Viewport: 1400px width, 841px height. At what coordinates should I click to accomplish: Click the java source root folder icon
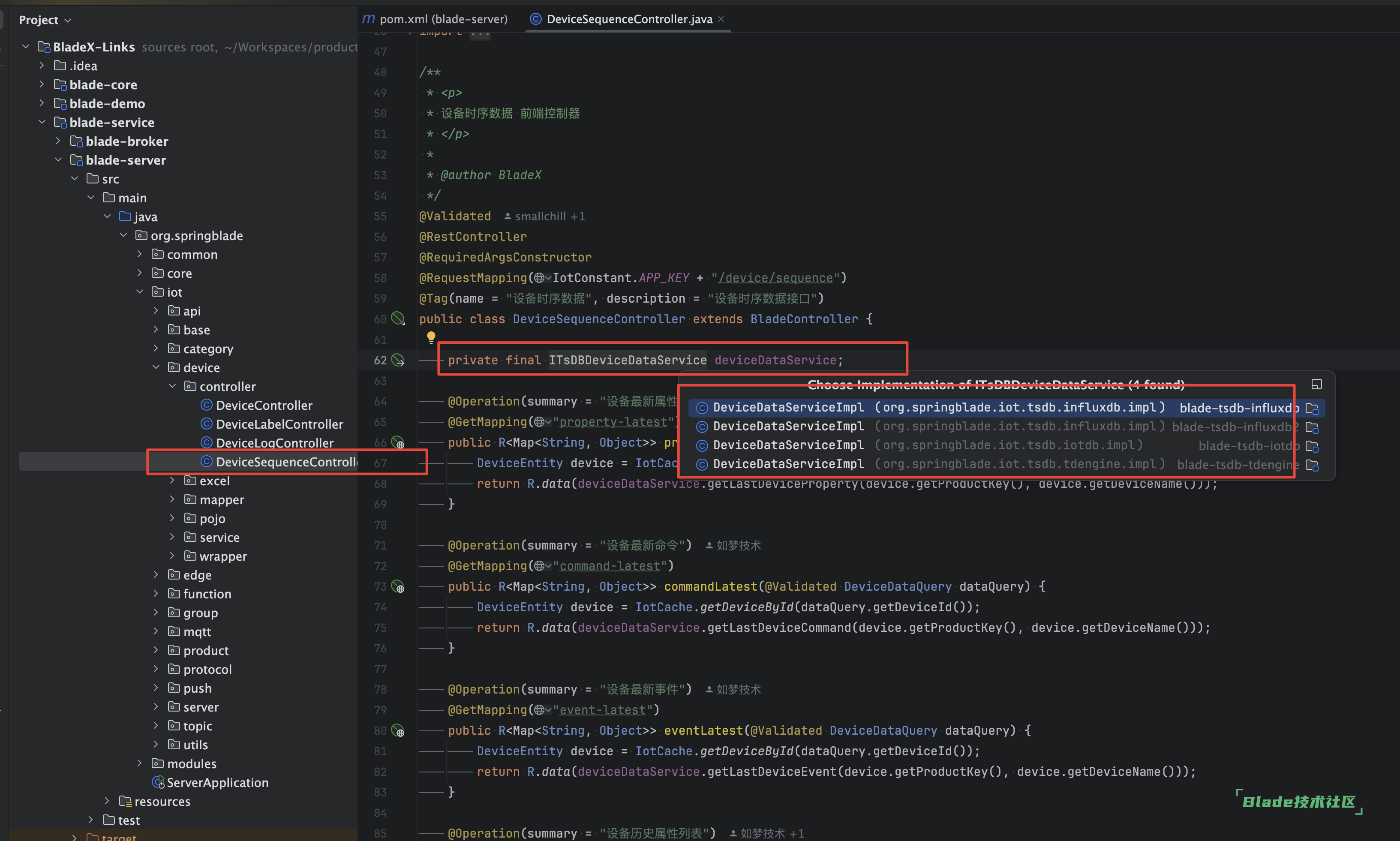[125, 216]
